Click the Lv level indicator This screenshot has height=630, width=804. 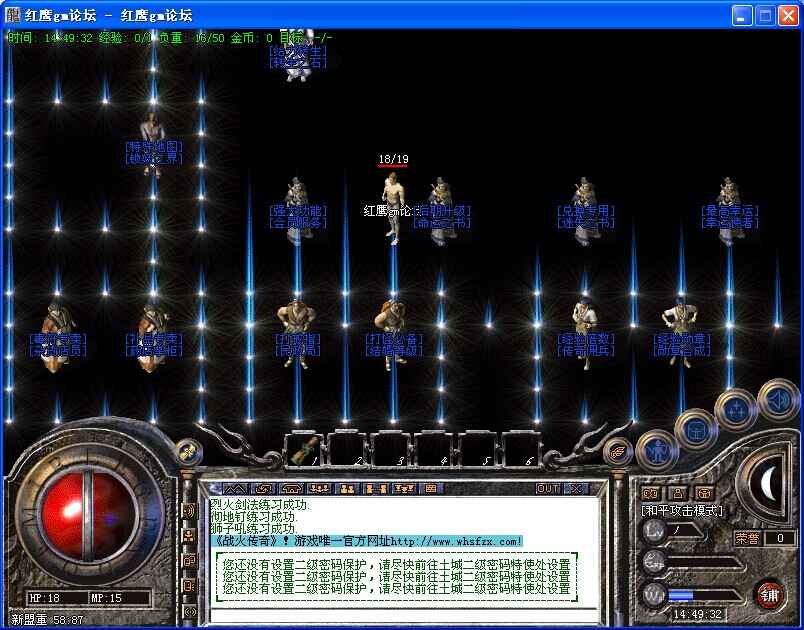tap(654, 530)
